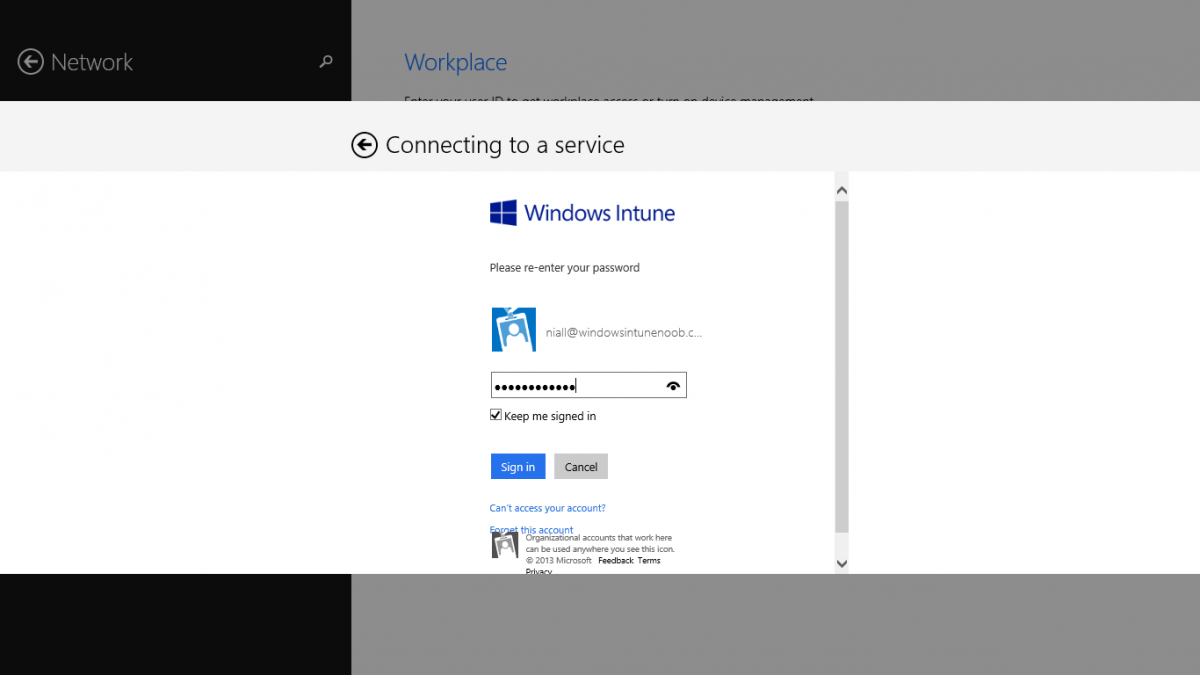Click the Workplace heading
Image resolution: width=1200 pixels, height=675 pixels.
tap(455, 62)
